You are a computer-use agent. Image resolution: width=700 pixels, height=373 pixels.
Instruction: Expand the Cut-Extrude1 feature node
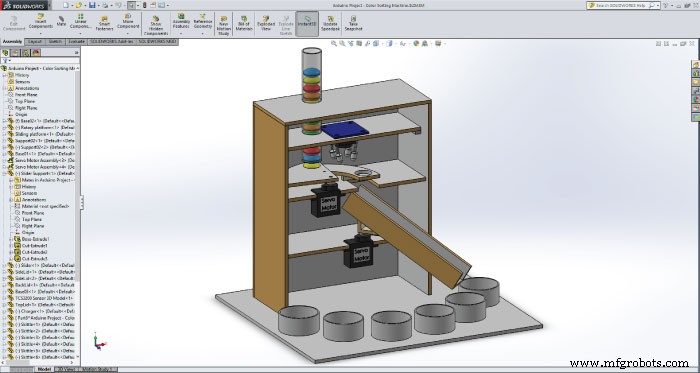pyautogui.click(x=12, y=245)
